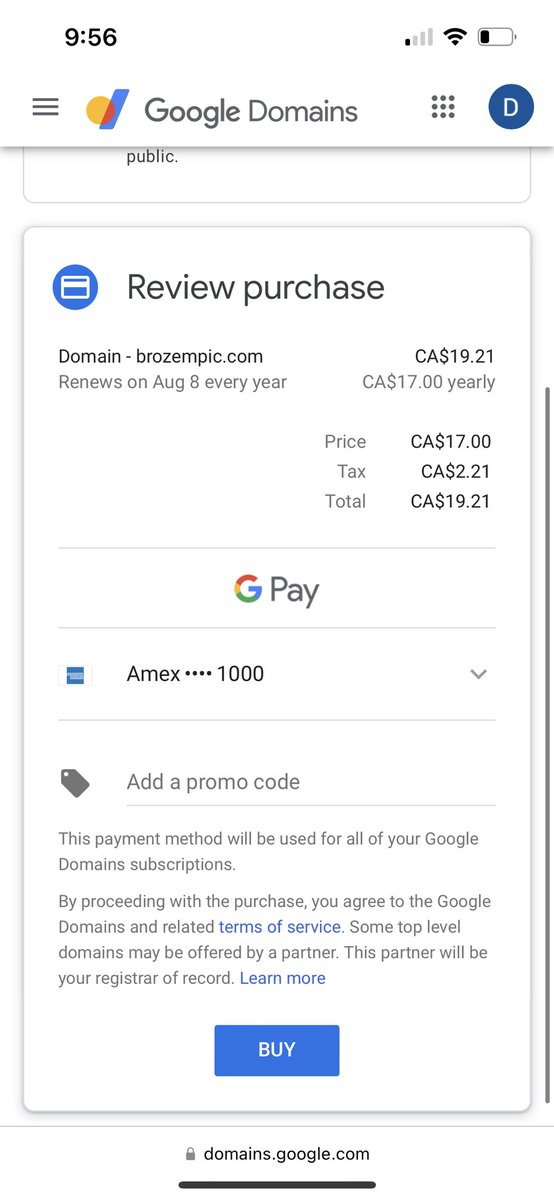This screenshot has height=1200, width=554.
Task: Click the BUY button
Action: pyautogui.click(x=277, y=1050)
